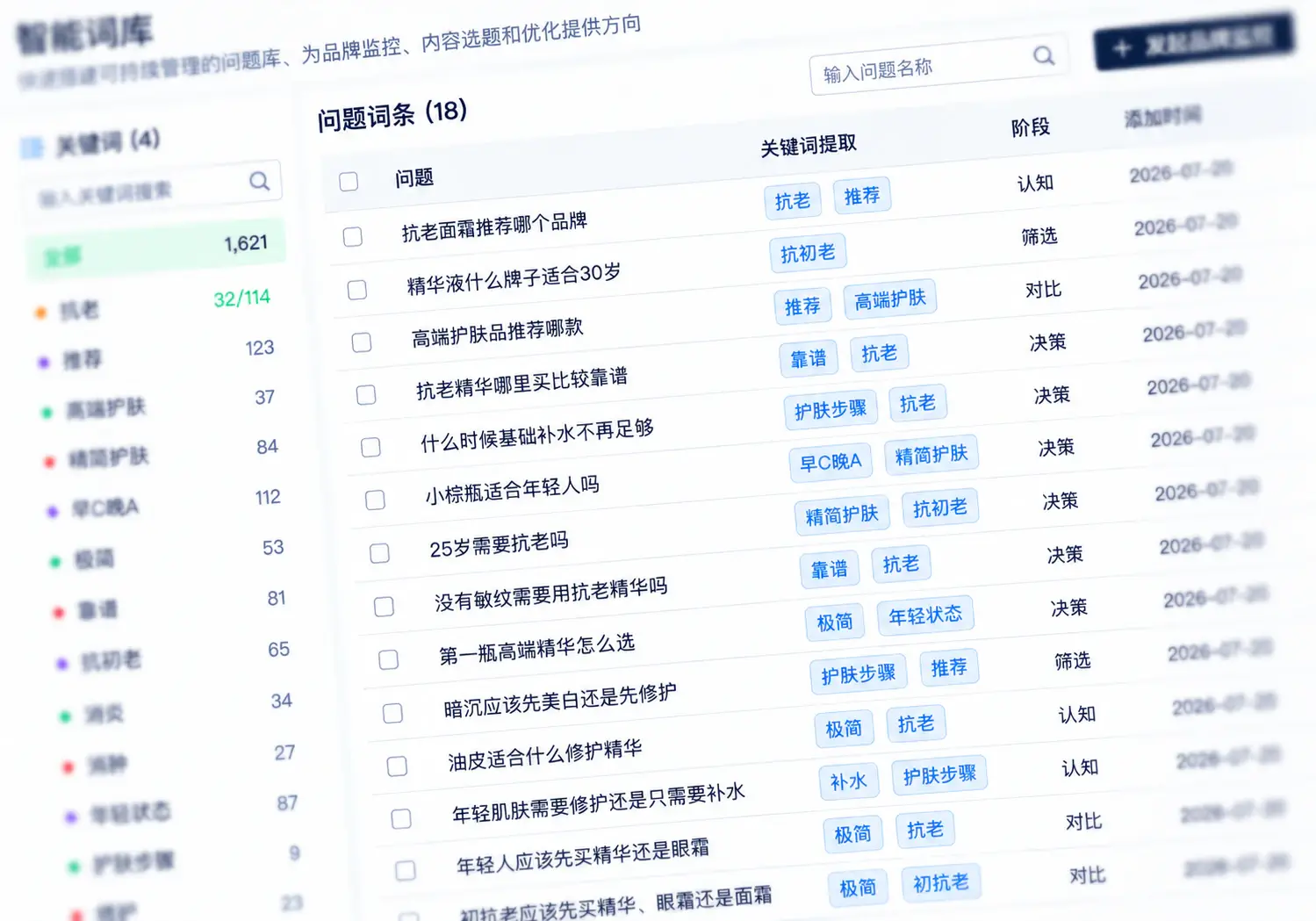Viewport: 1316px width, 921px height.
Task: Tick the checkbox for 没有敏纹需要用抗老精华吗
Action: (384, 607)
